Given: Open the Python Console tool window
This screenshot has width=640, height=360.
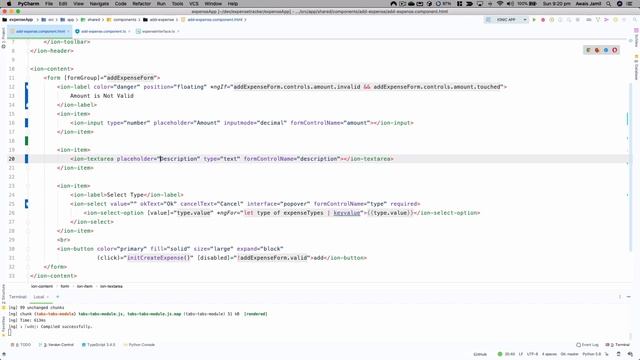Looking at the screenshot, I should coord(139,345).
